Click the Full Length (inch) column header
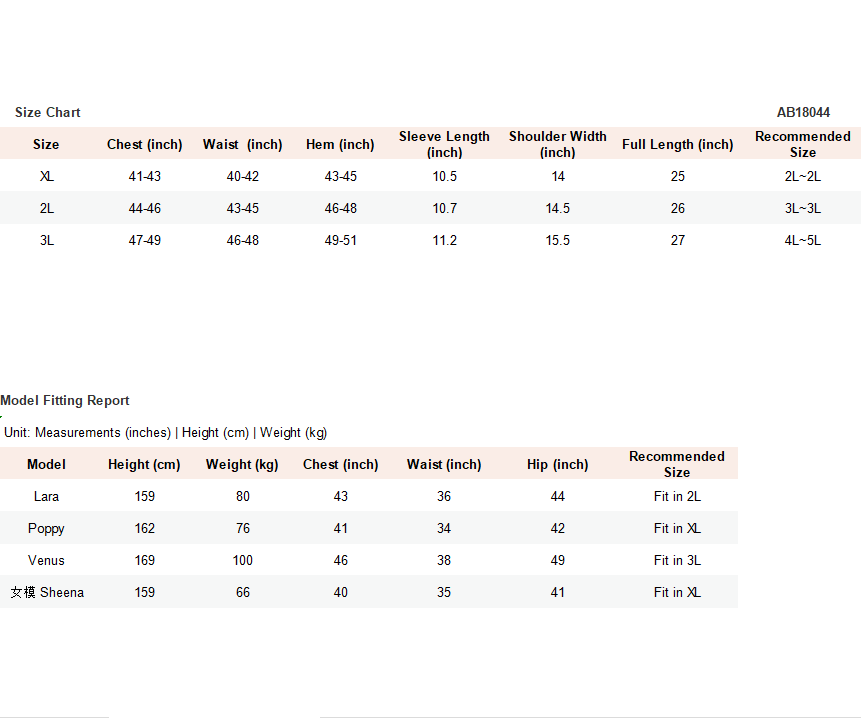This screenshot has width=861, height=718. [x=677, y=144]
